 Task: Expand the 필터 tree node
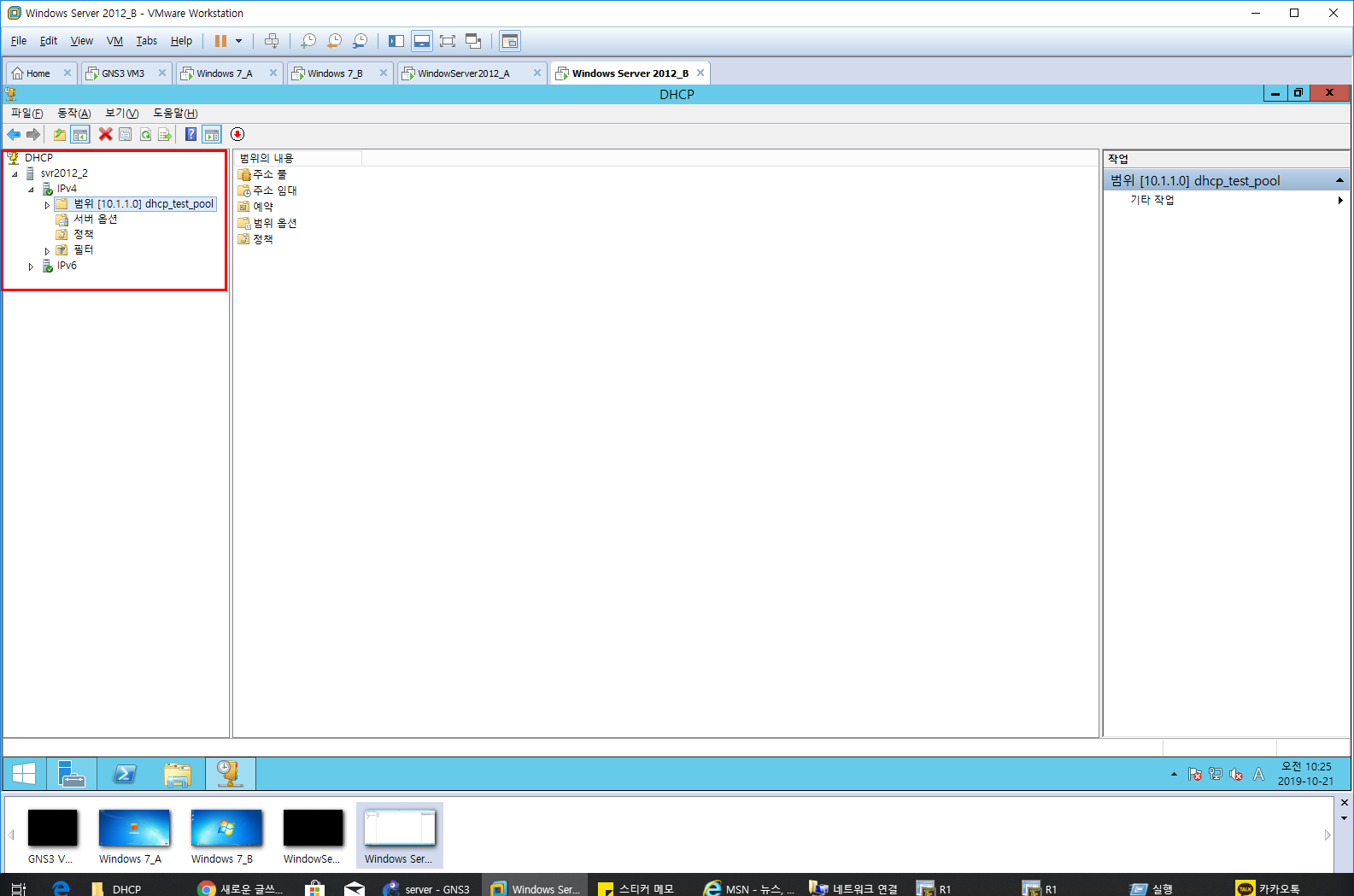(x=47, y=250)
